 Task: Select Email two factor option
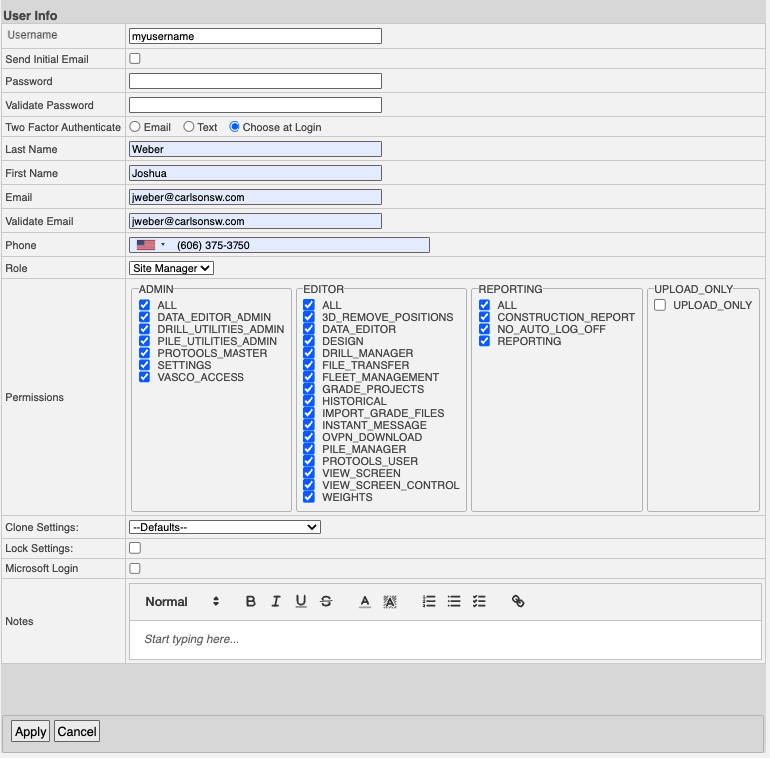[135, 127]
